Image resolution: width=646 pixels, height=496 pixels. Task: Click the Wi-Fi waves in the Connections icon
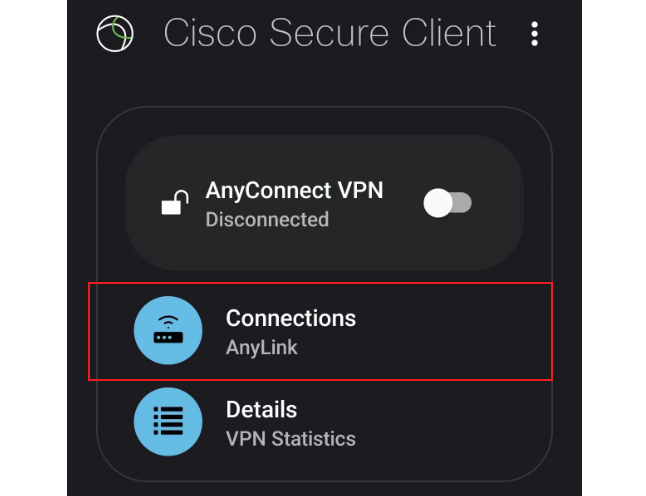tap(168, 322)
